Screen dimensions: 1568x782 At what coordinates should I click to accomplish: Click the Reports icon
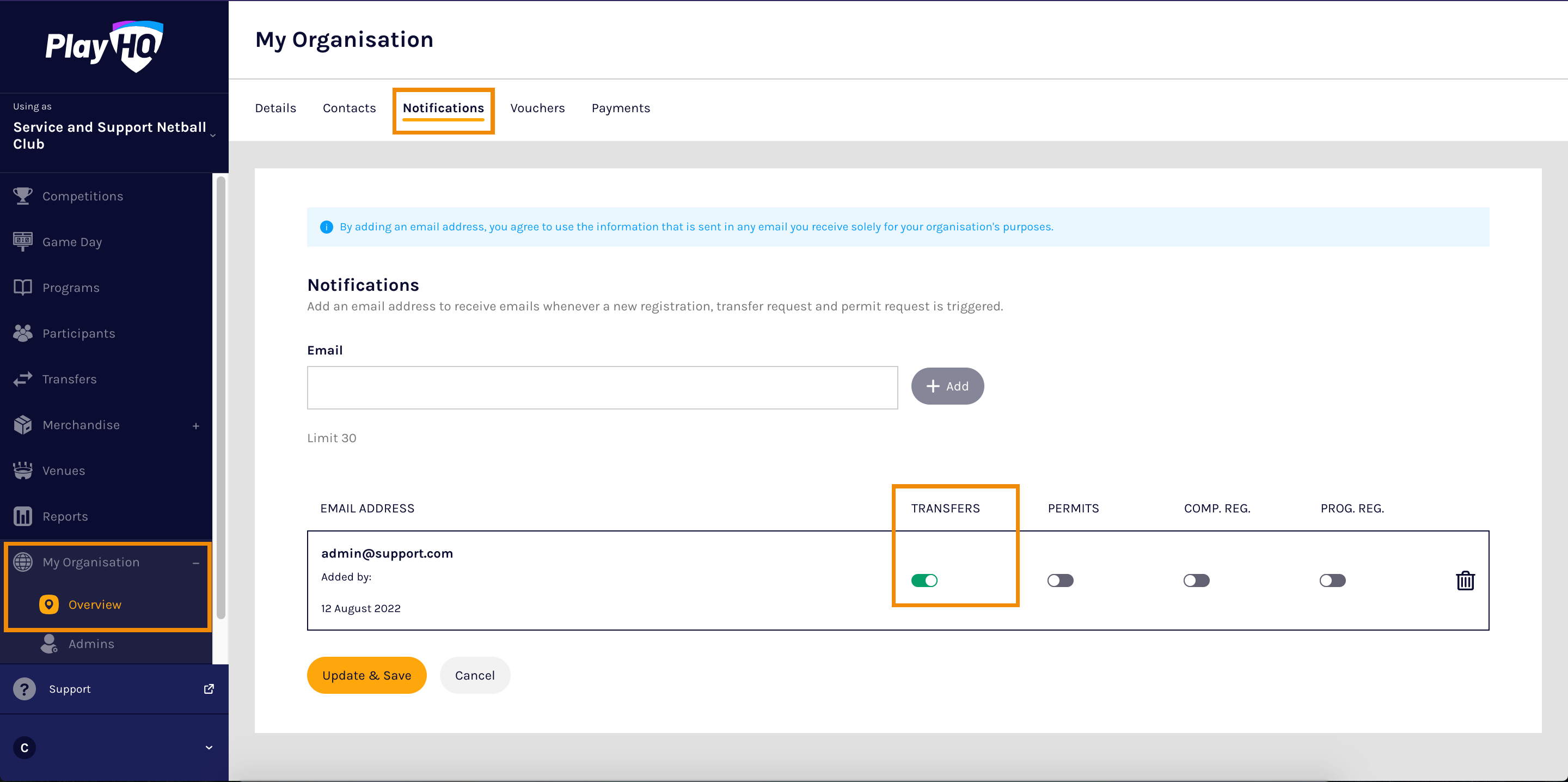[22, 516]
